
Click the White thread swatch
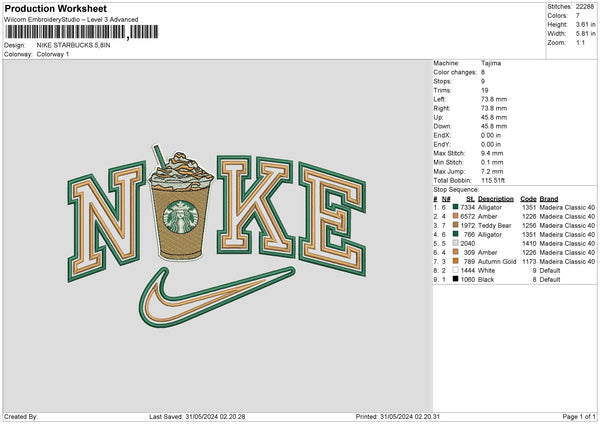point(455,270)
